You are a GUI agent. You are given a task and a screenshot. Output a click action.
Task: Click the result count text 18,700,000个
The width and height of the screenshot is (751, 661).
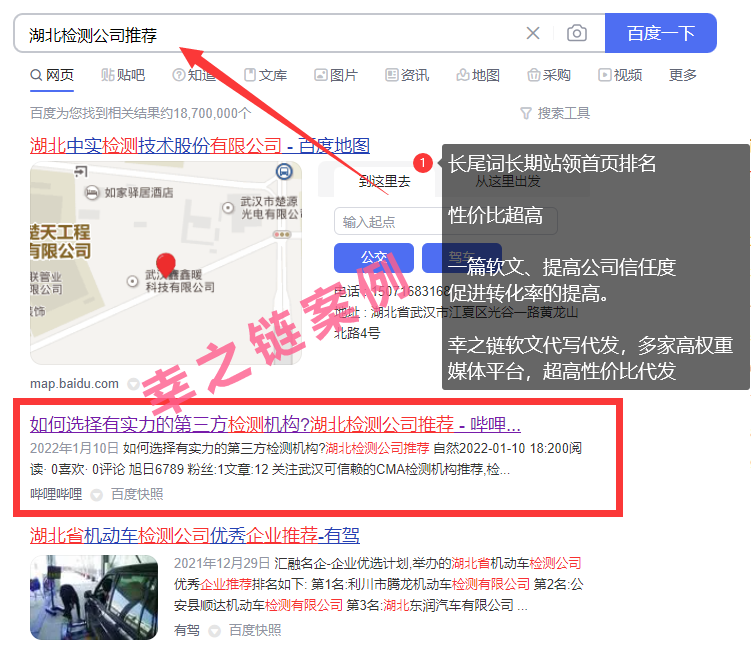pyautogui.click(x=212, y=114)
